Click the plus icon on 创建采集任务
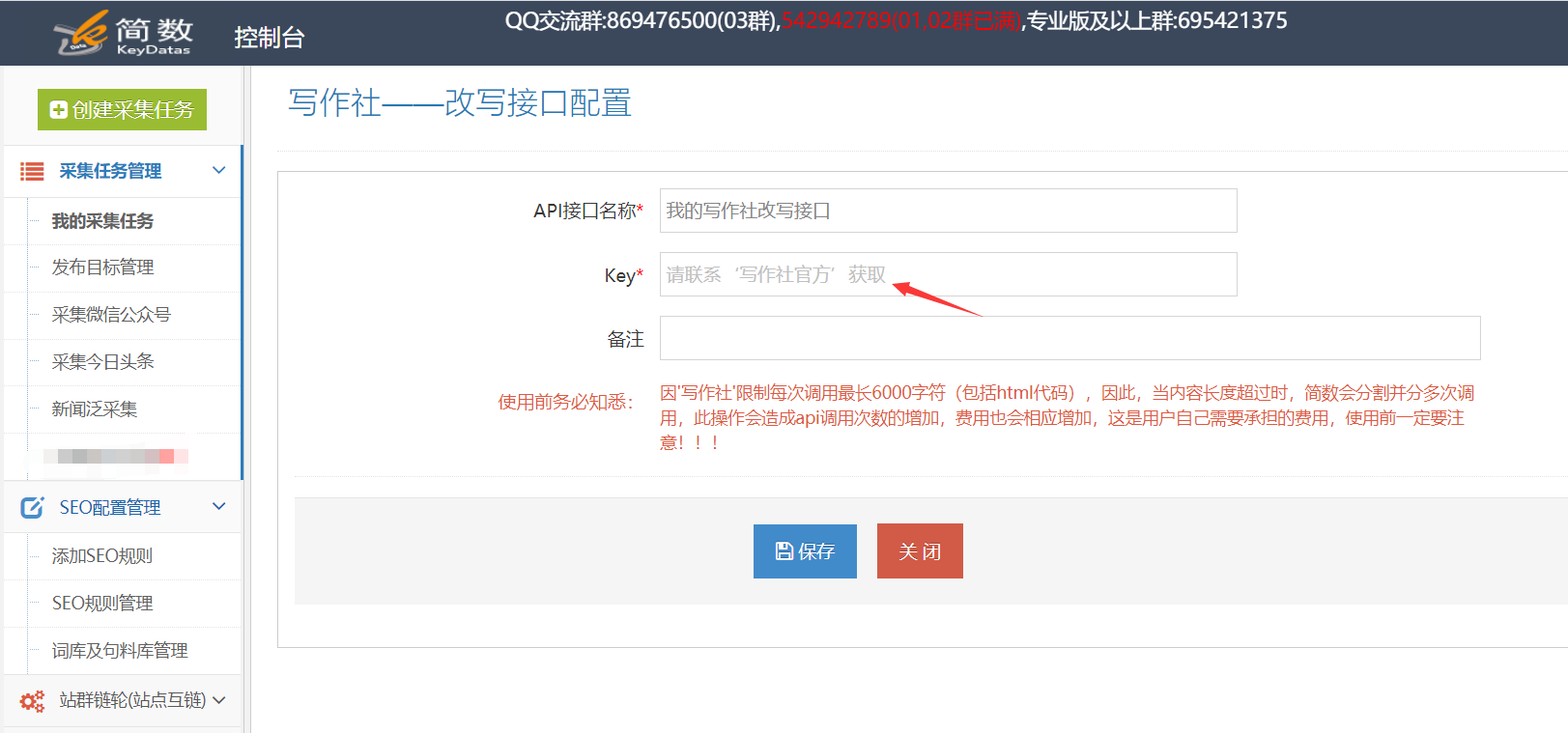This screenshot has height=733, width=1568. click(59, 110)
